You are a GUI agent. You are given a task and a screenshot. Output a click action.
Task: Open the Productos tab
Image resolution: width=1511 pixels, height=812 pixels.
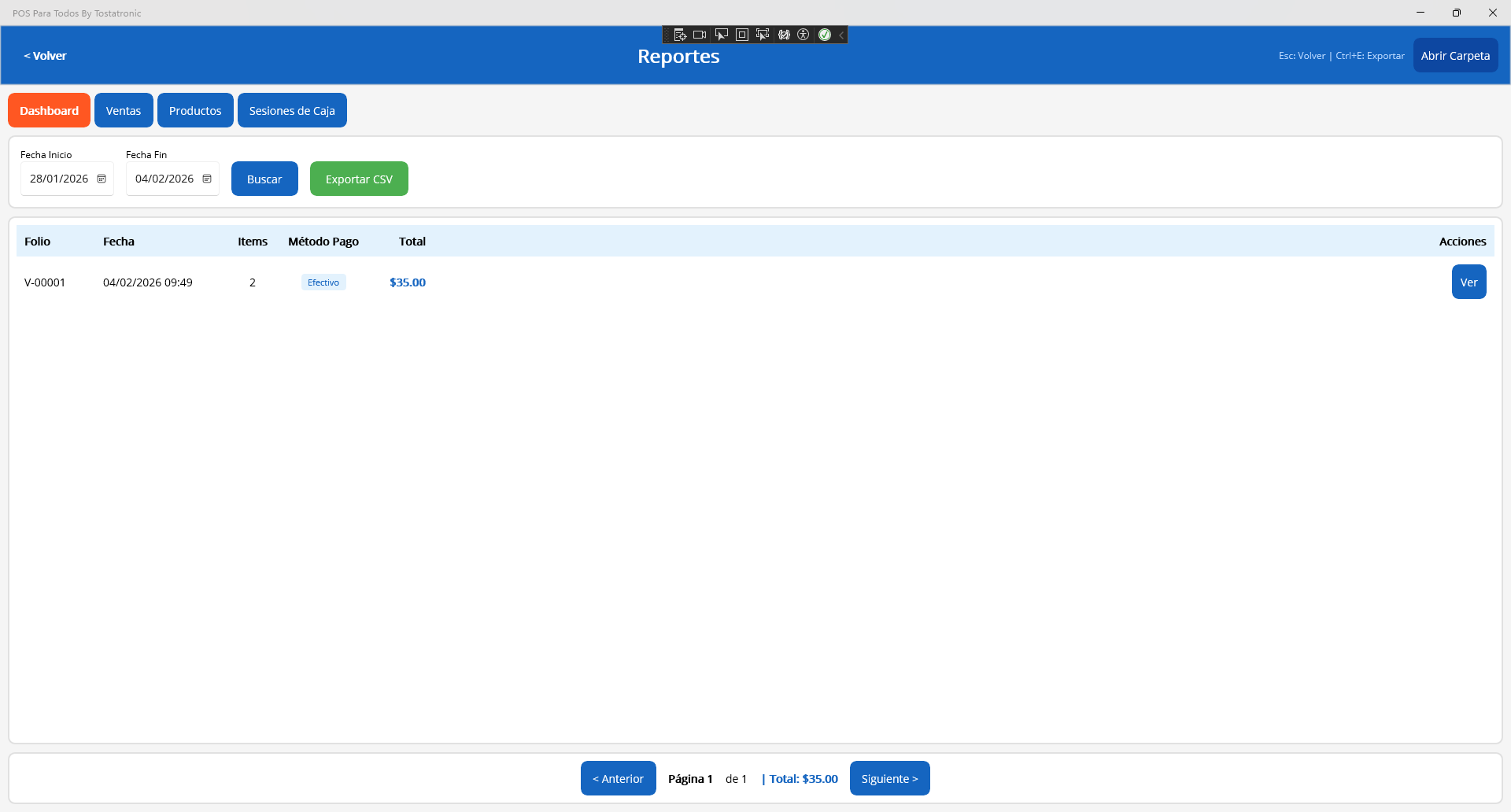click(195, 110)
